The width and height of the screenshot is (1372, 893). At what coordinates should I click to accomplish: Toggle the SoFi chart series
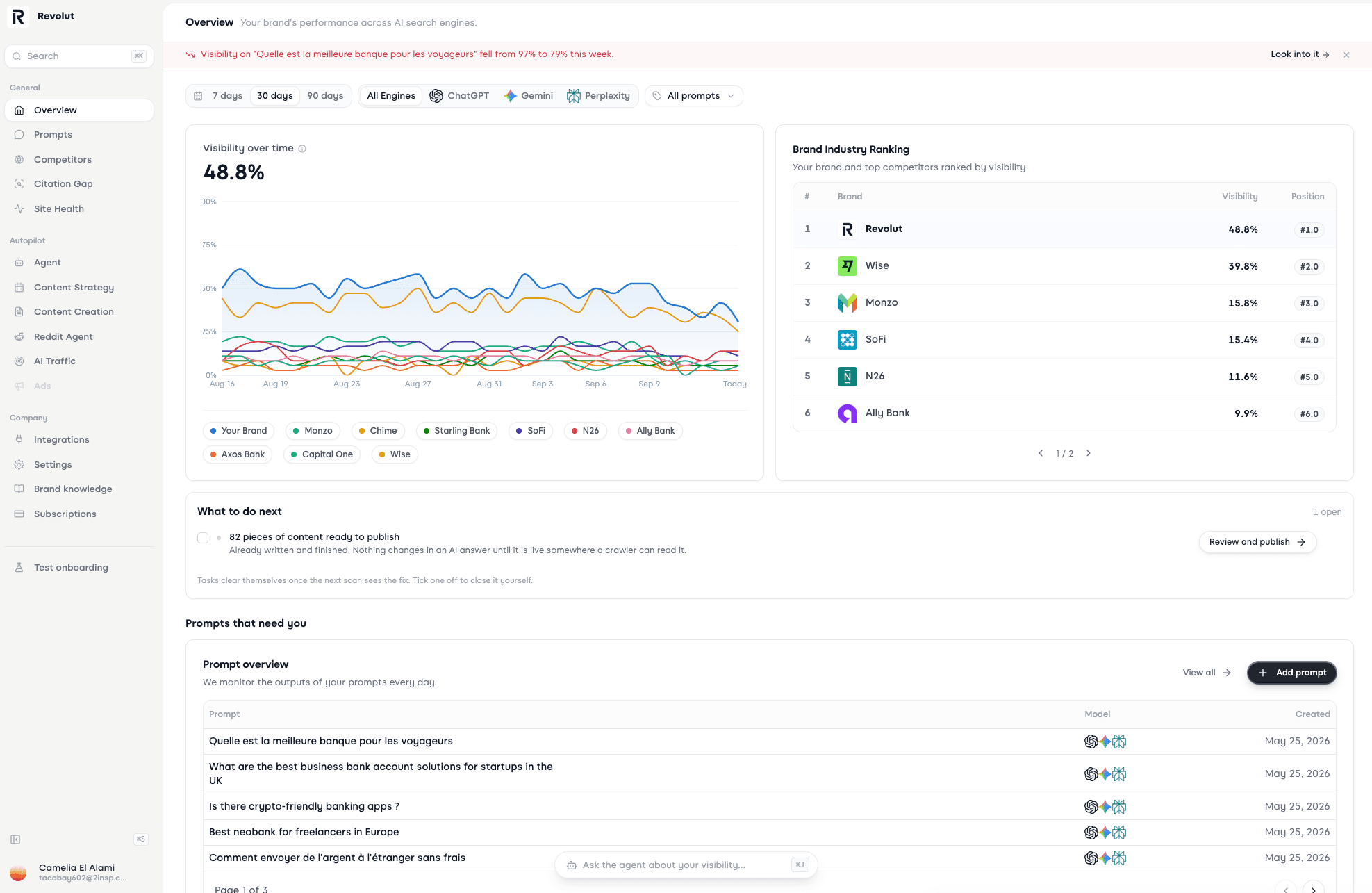[531, 431]
